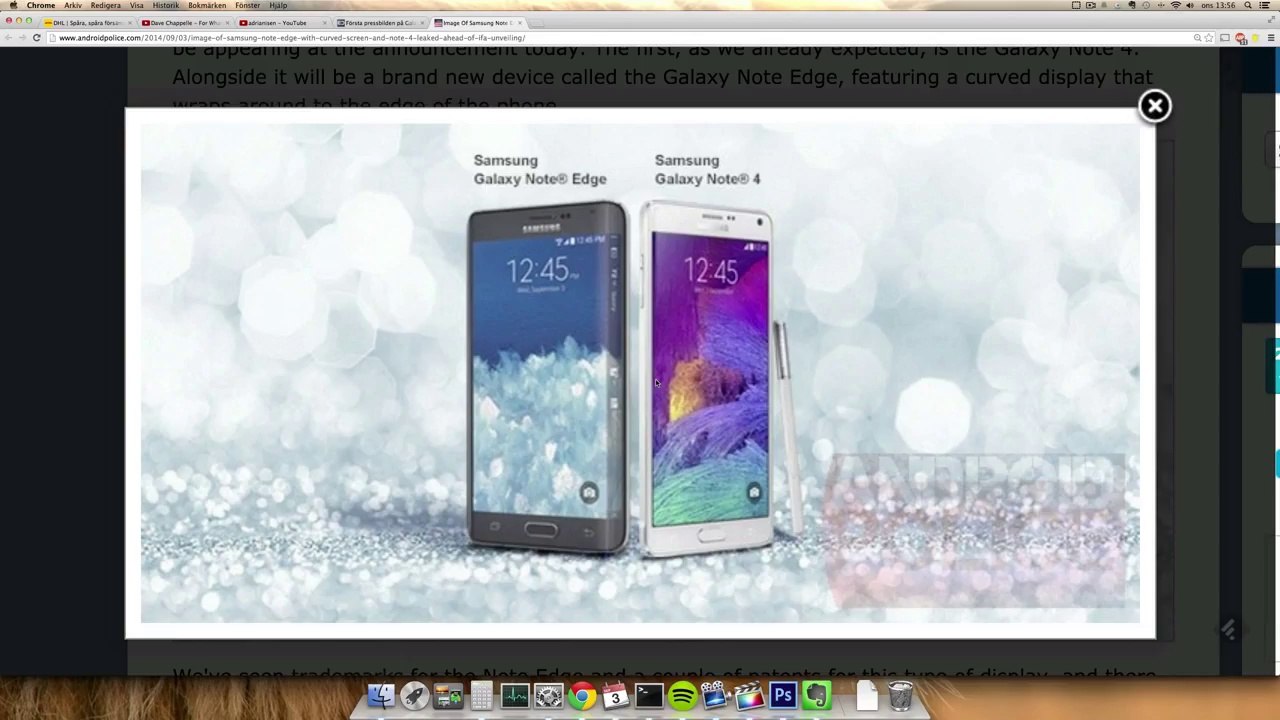Open the Chrome application menu
1280x720 pixels.
pos(41,6)
